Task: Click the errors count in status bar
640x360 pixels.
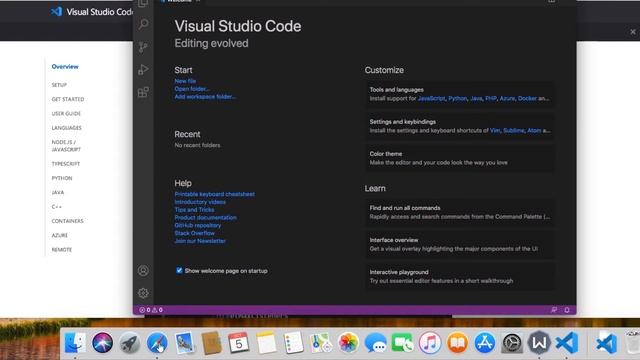Action: (145, 310)
